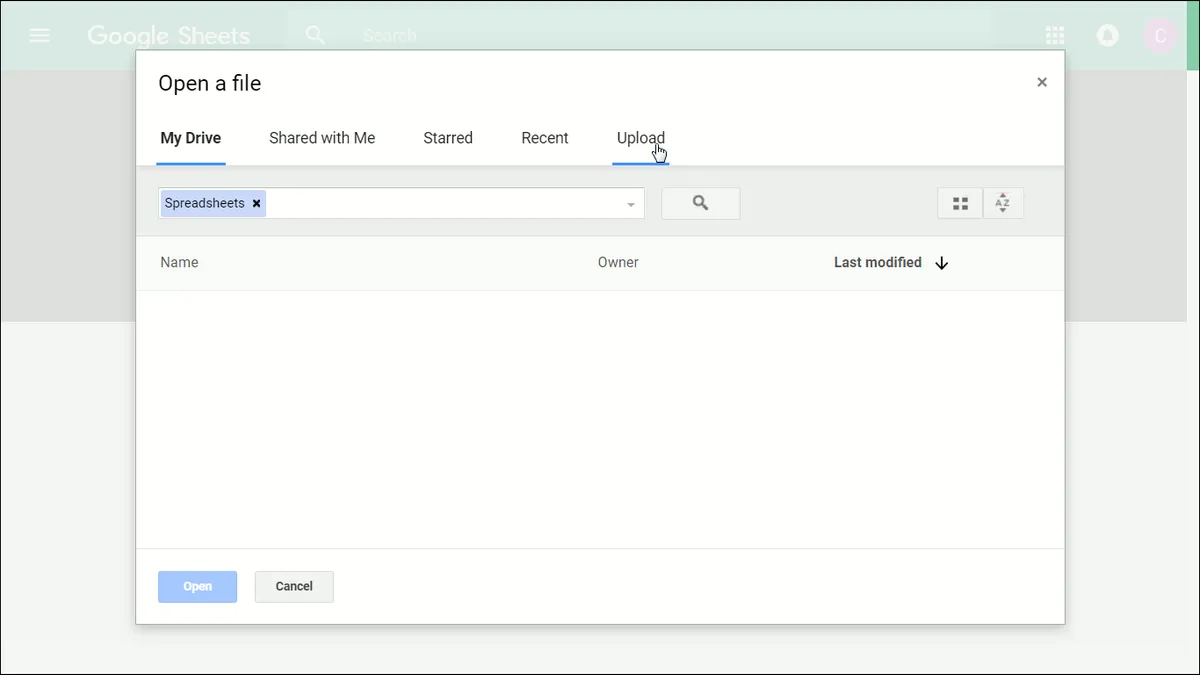Switch to the Starred tab
The width and height of the screenshot is (1200, 675).
point(448,138)
